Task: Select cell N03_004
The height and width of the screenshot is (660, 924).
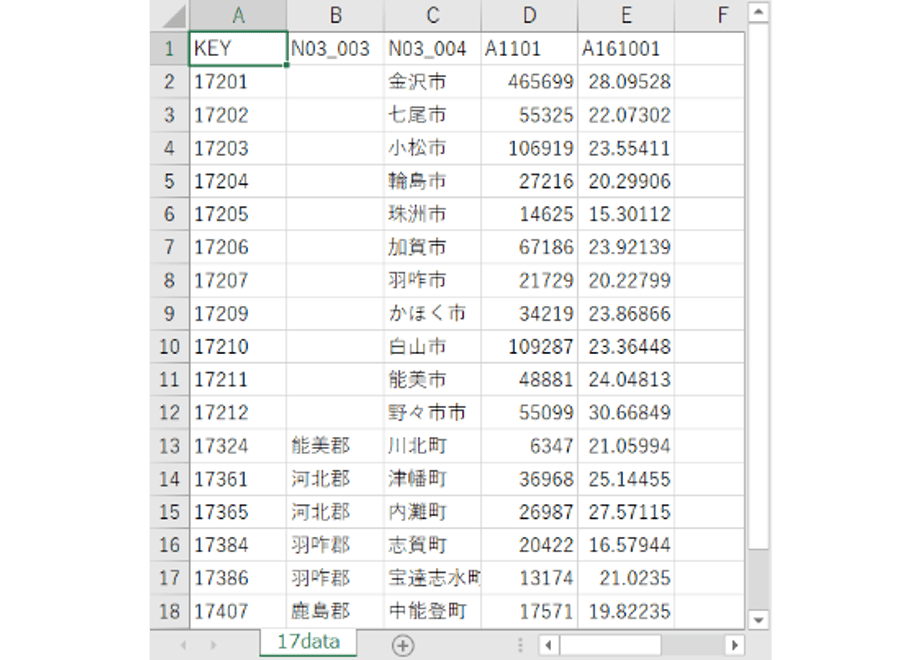Action: coord(433,48)
